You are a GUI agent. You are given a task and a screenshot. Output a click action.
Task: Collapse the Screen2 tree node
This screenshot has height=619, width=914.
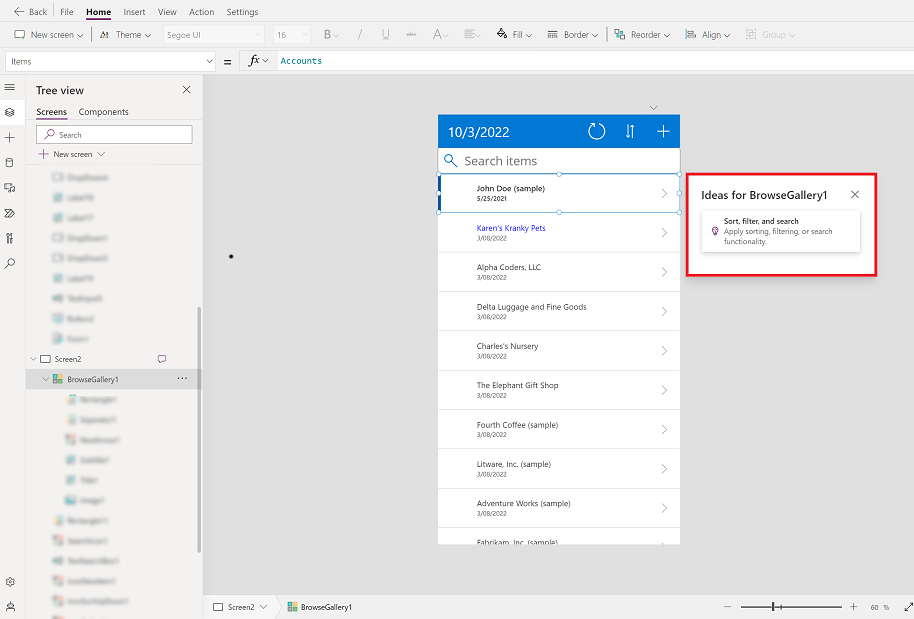point(33,358)
